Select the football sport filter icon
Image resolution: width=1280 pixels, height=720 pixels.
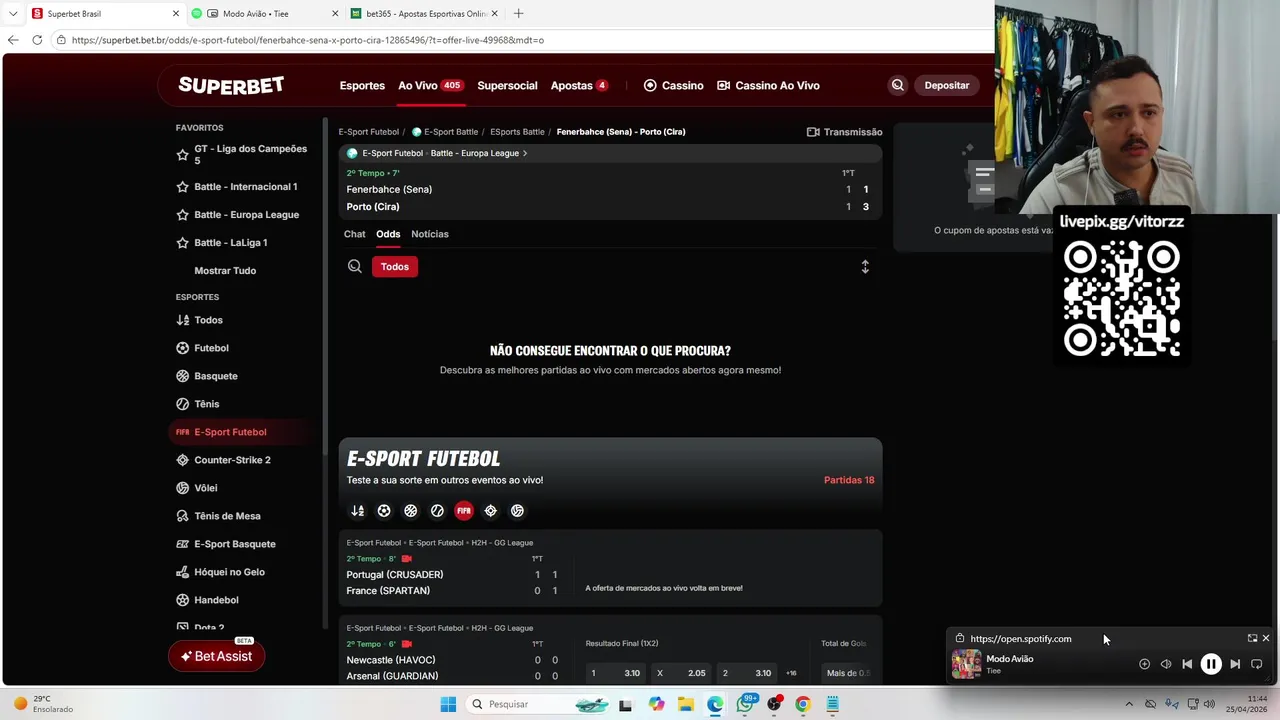(x=384, y=511)
